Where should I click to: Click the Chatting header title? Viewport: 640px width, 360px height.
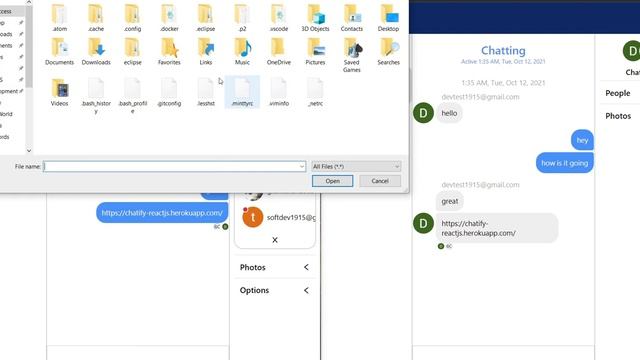[503, 51]
